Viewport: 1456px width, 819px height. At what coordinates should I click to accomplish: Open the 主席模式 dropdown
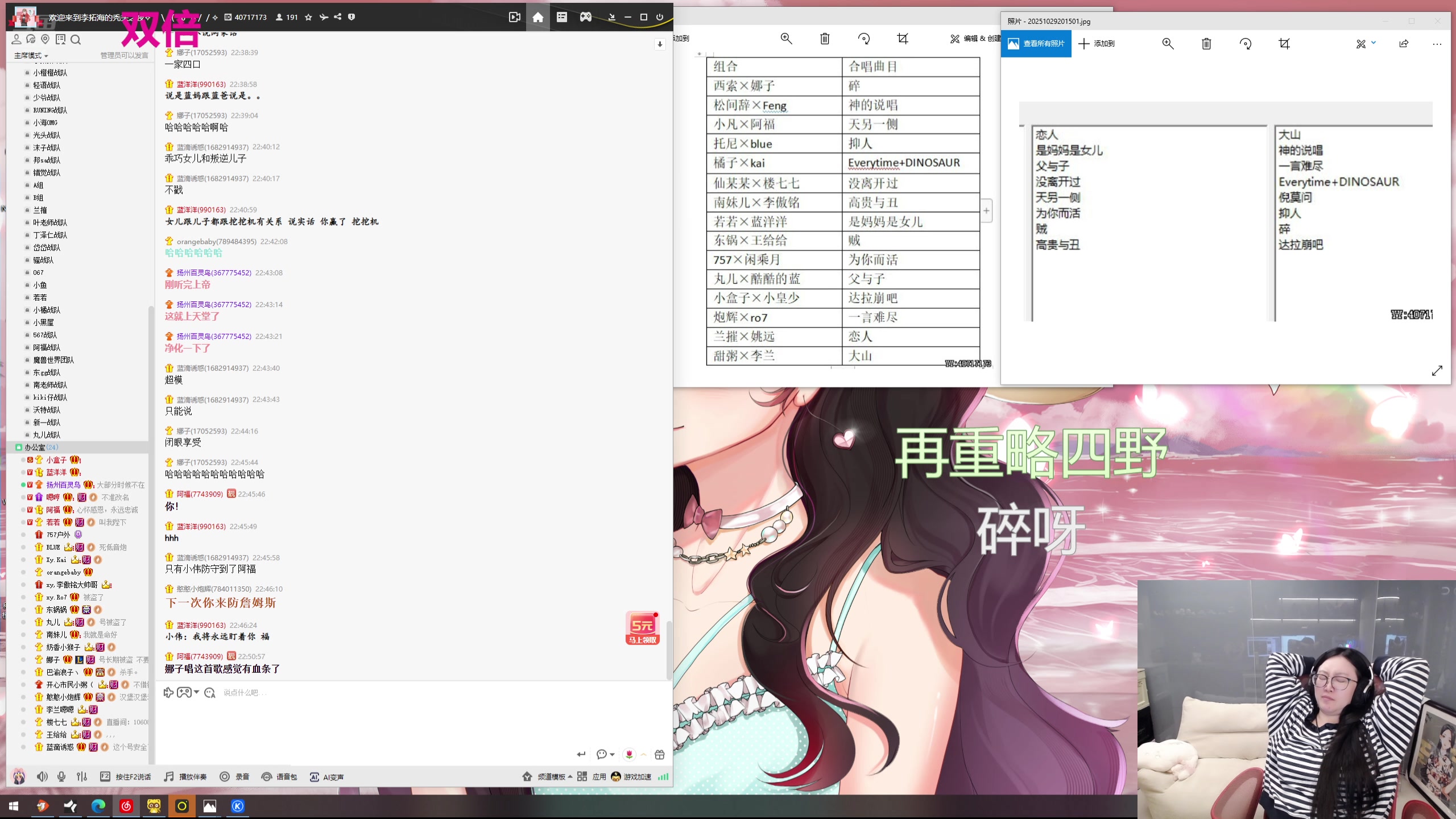coord(30,55)
